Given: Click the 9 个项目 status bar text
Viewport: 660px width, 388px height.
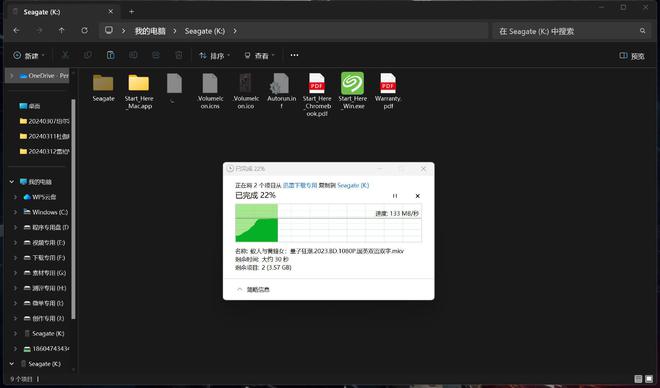Looking at the screenshot, I should pyautogui.click(x=21, y=379).
